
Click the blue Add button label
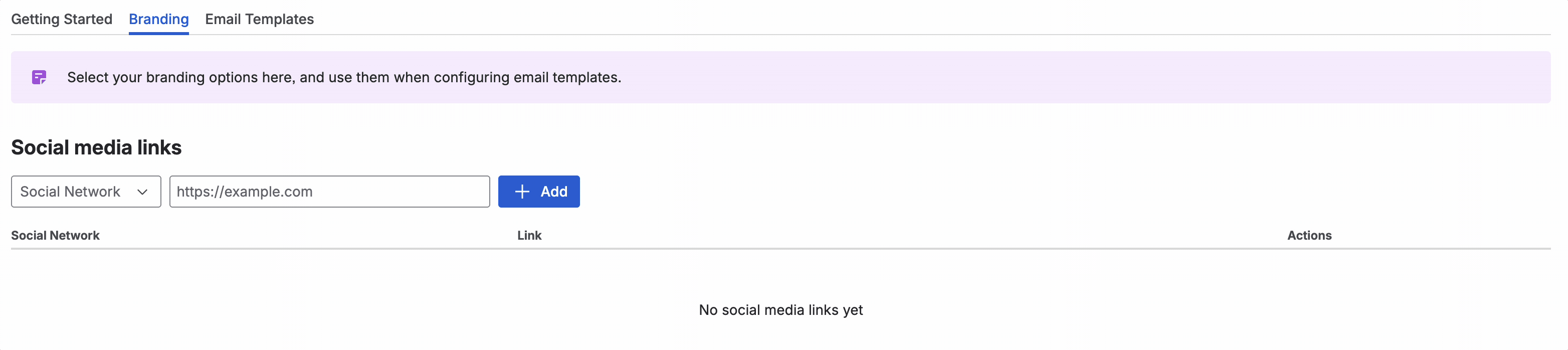553,192
